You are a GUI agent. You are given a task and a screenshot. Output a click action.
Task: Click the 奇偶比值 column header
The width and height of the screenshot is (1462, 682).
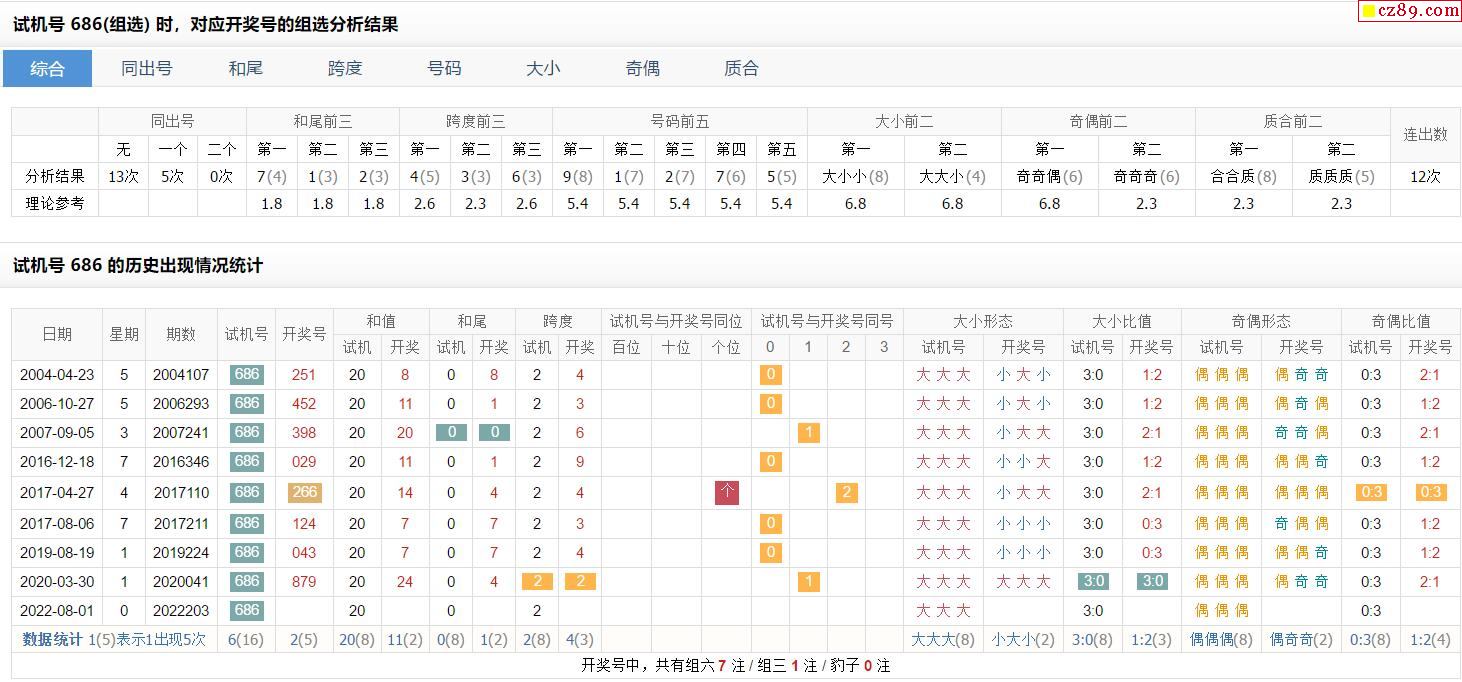tap(1400, 321)
